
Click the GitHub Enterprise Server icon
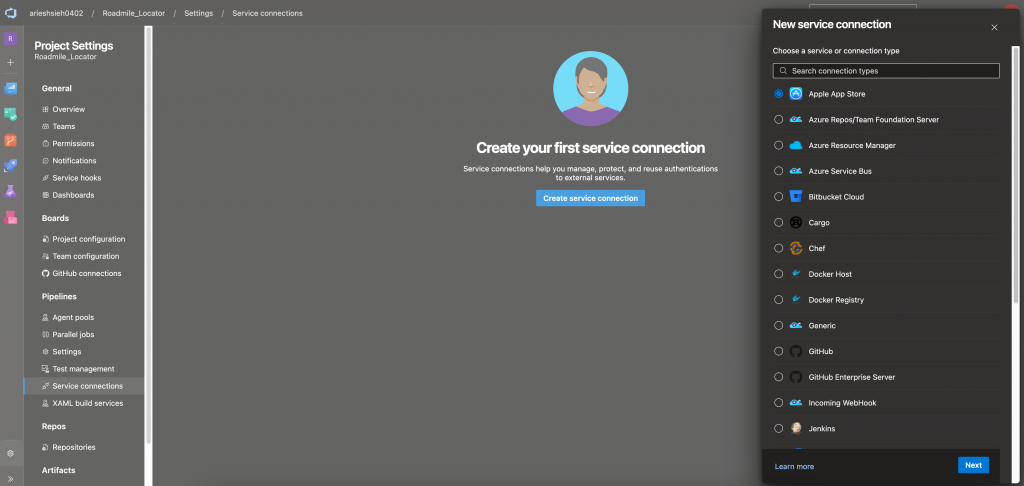click(x=795, y=377)
